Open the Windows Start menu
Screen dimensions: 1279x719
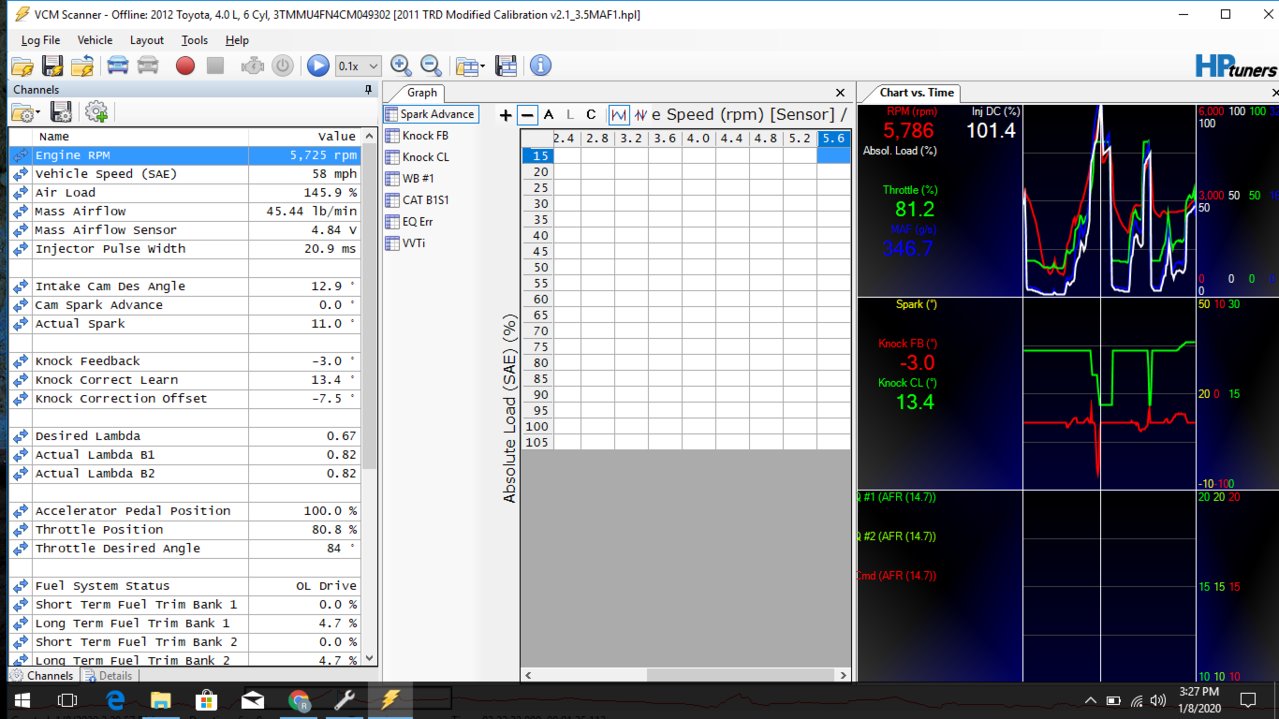20,700
